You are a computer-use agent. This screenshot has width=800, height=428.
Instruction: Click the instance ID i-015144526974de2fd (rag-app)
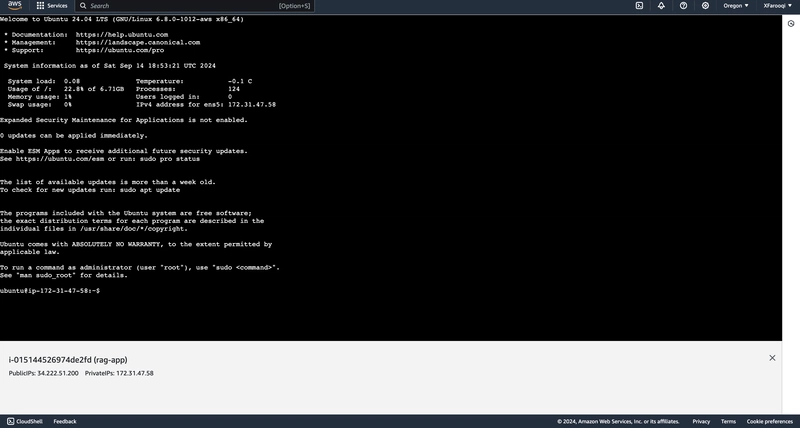[68, 360]
